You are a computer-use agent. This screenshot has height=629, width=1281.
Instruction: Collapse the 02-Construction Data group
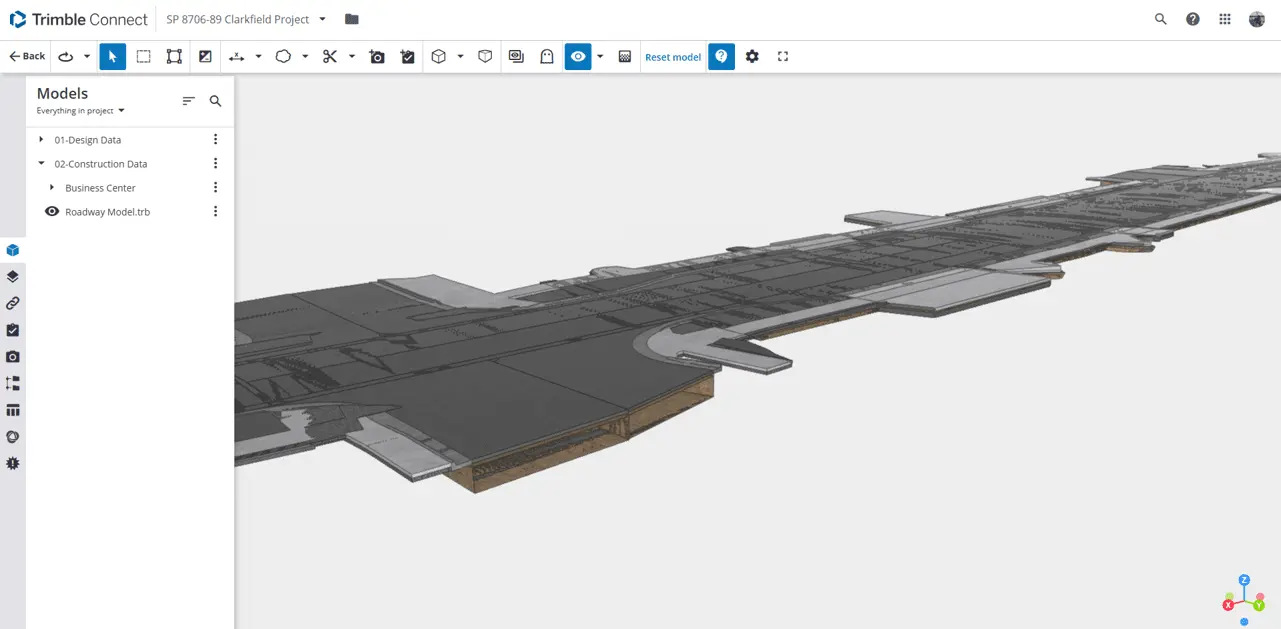(40, 163)
